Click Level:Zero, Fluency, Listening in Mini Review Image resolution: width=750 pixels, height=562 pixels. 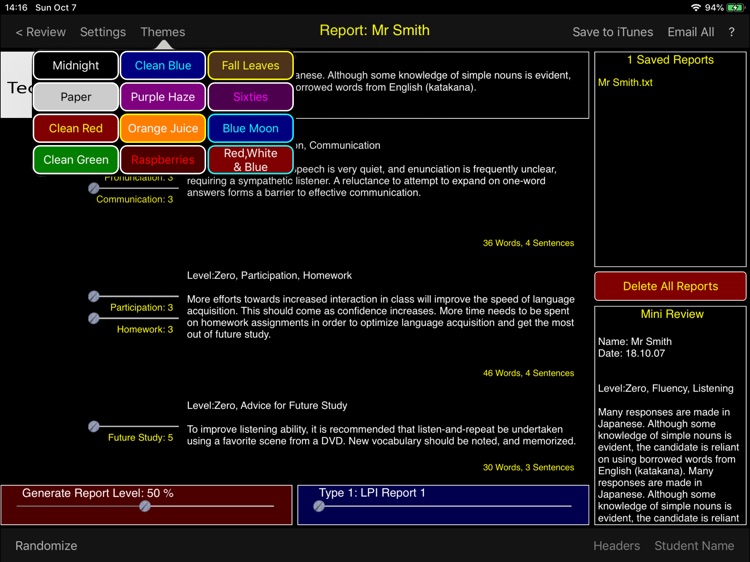[665, 388]
